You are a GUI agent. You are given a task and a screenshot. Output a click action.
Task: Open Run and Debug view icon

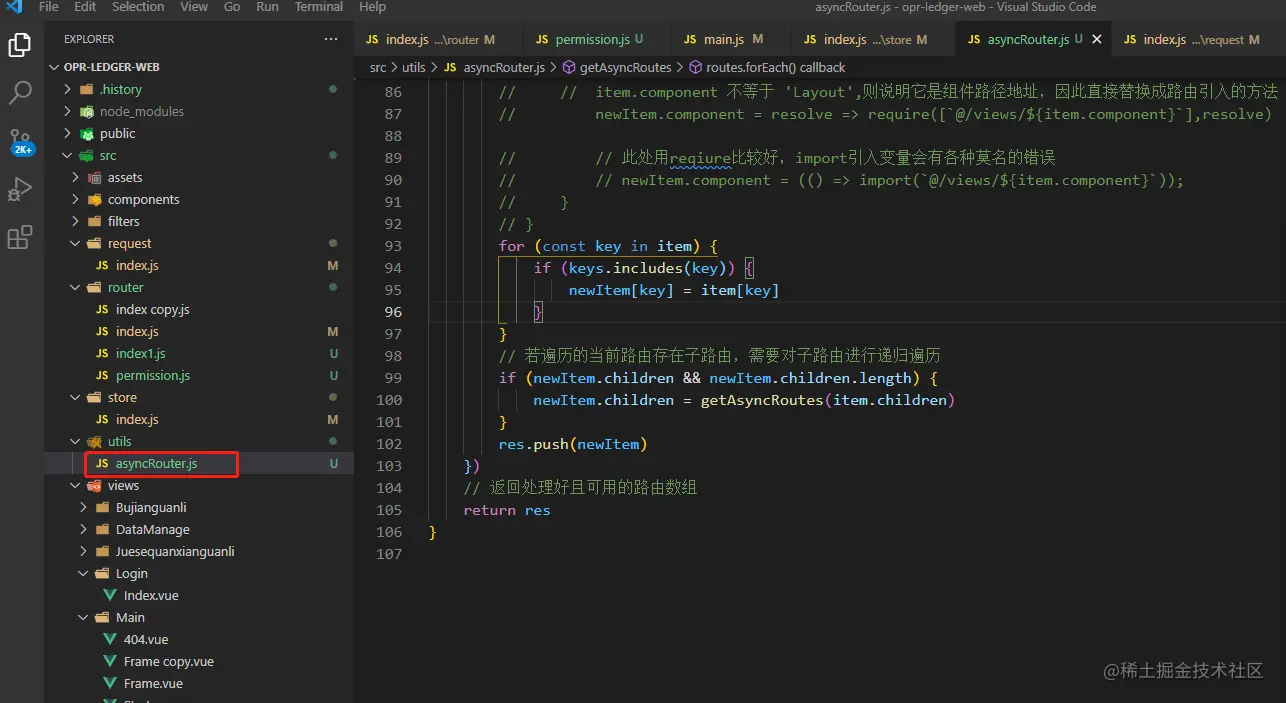20,189
